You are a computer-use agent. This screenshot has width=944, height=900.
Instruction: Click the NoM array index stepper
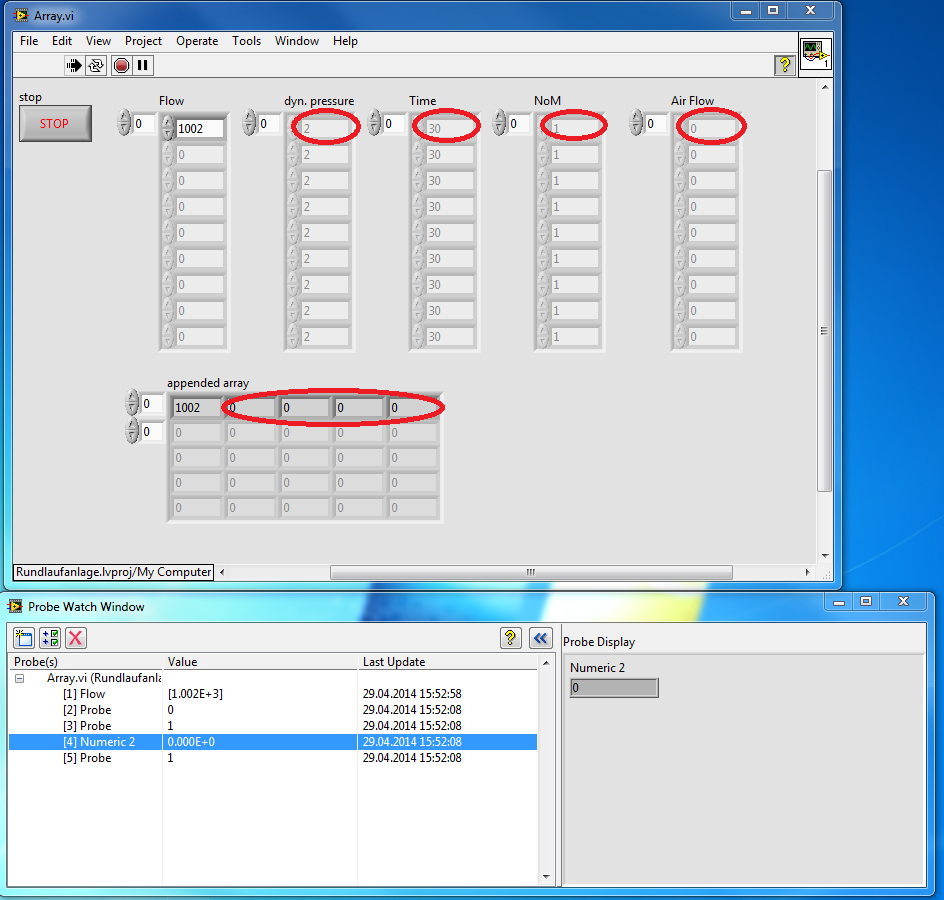pyautogui.click(x=499, y=123)
